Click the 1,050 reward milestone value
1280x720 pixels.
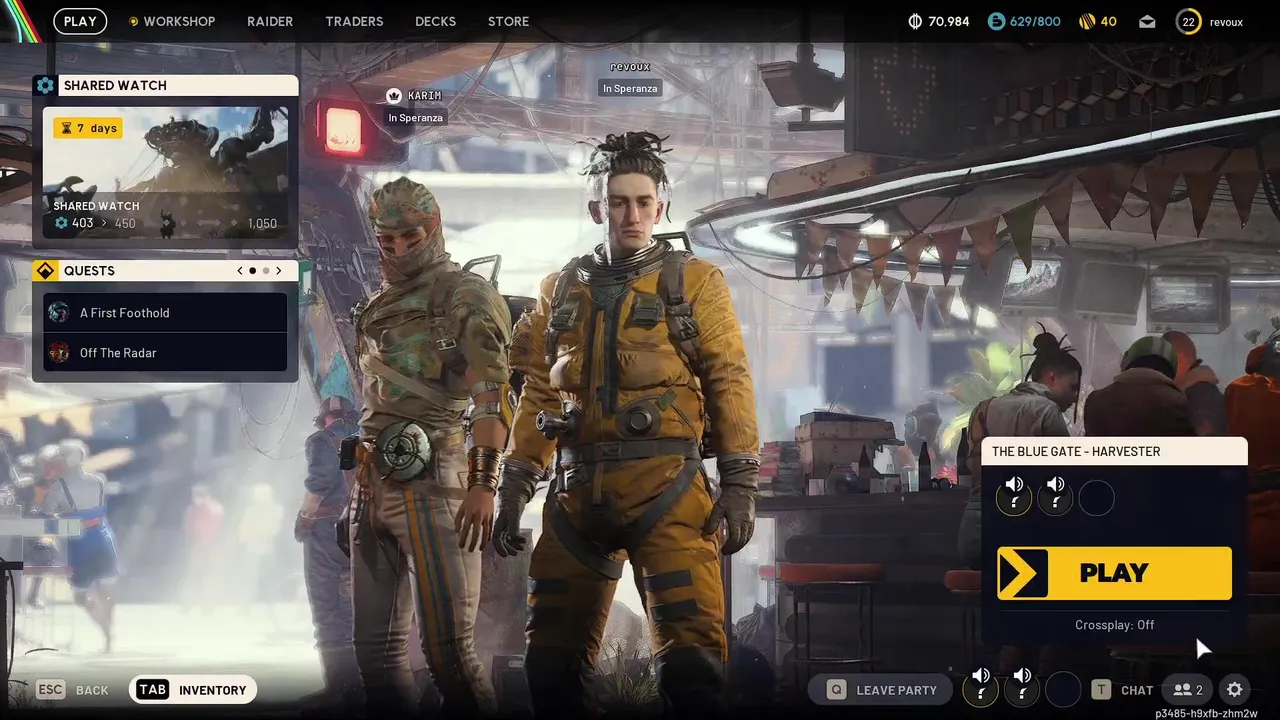point(261,223)
